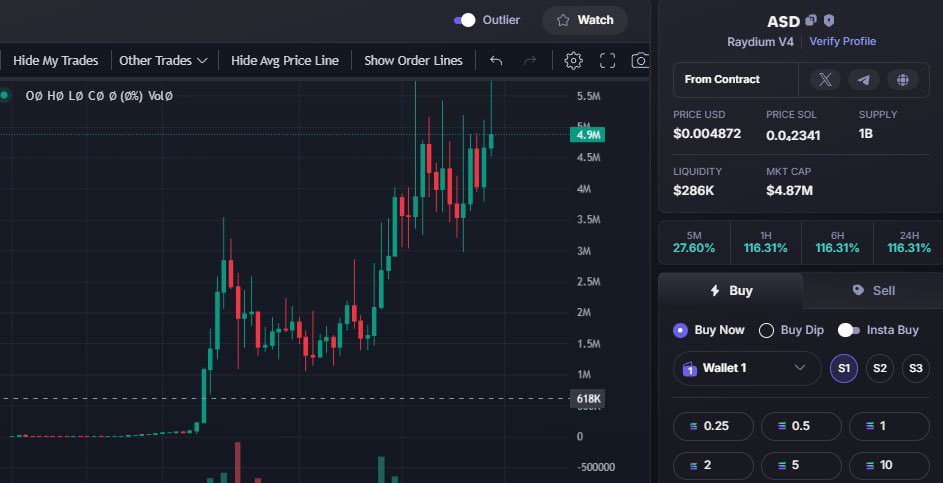Choose 5 SOL buy amount

point(801,466)
